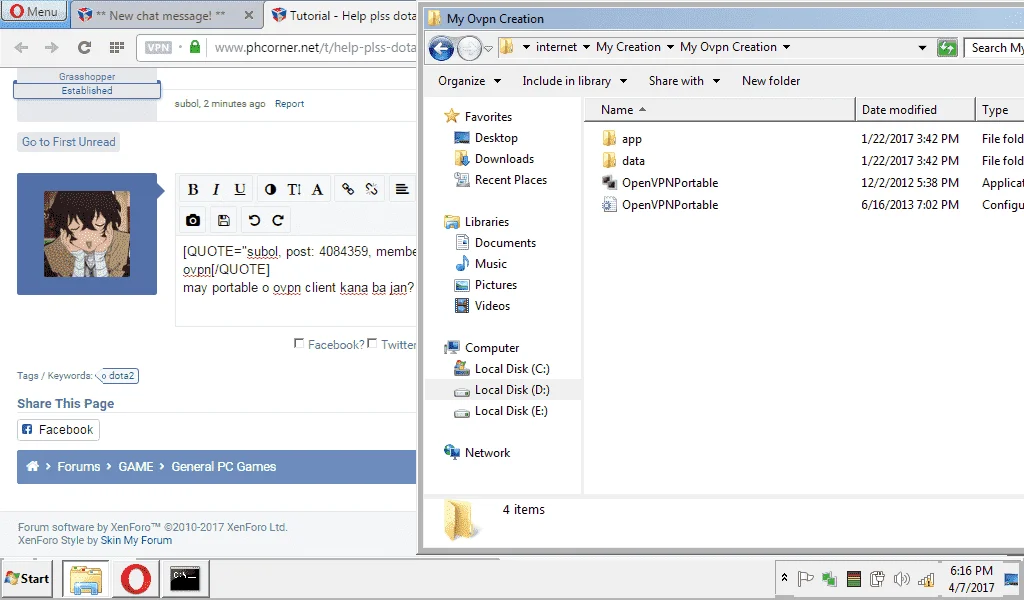
Task: Expand the arrow after 'internet' in the path
Action: [586, 47]
